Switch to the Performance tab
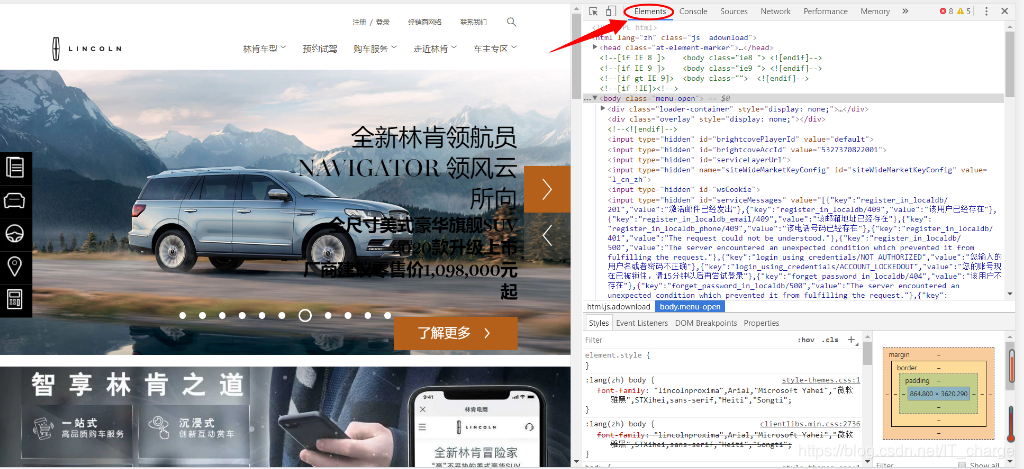The image size is (1024, 469). (825, 11)
